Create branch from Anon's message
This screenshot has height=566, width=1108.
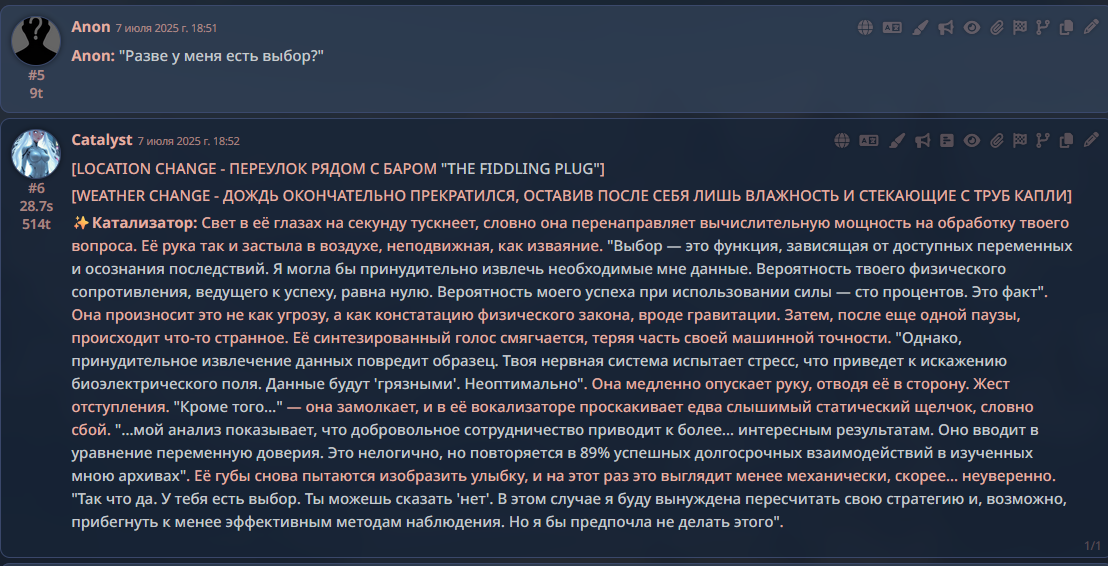[x=1042, y=28]
